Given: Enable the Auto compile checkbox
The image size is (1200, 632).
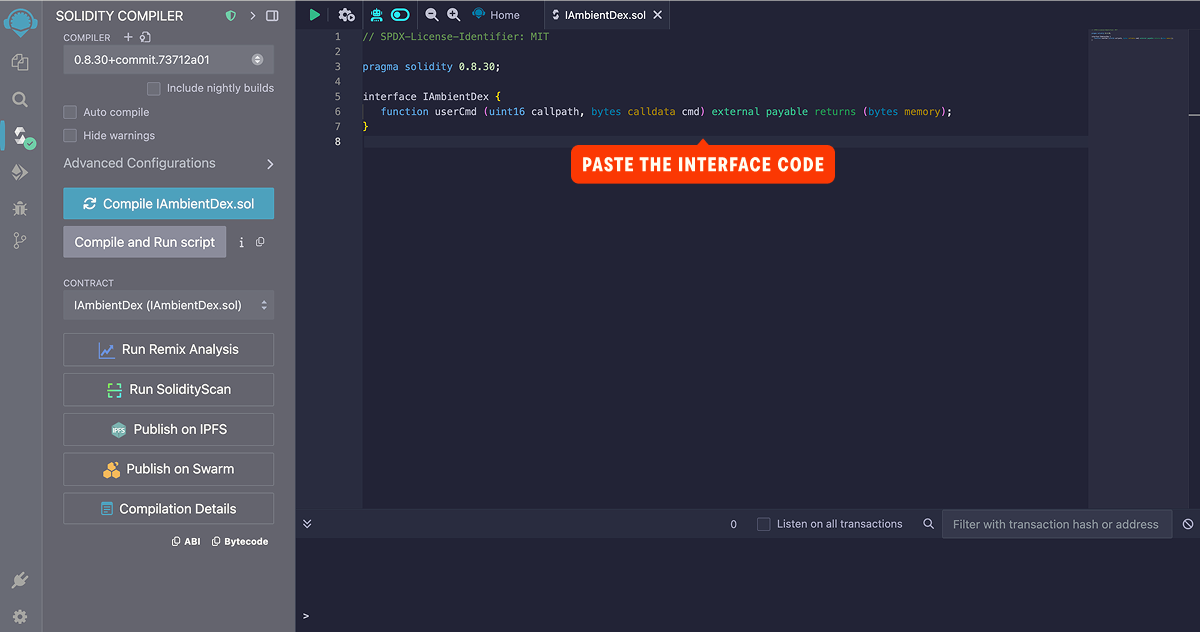Looking at the screenshot, I should pos(70,112).
